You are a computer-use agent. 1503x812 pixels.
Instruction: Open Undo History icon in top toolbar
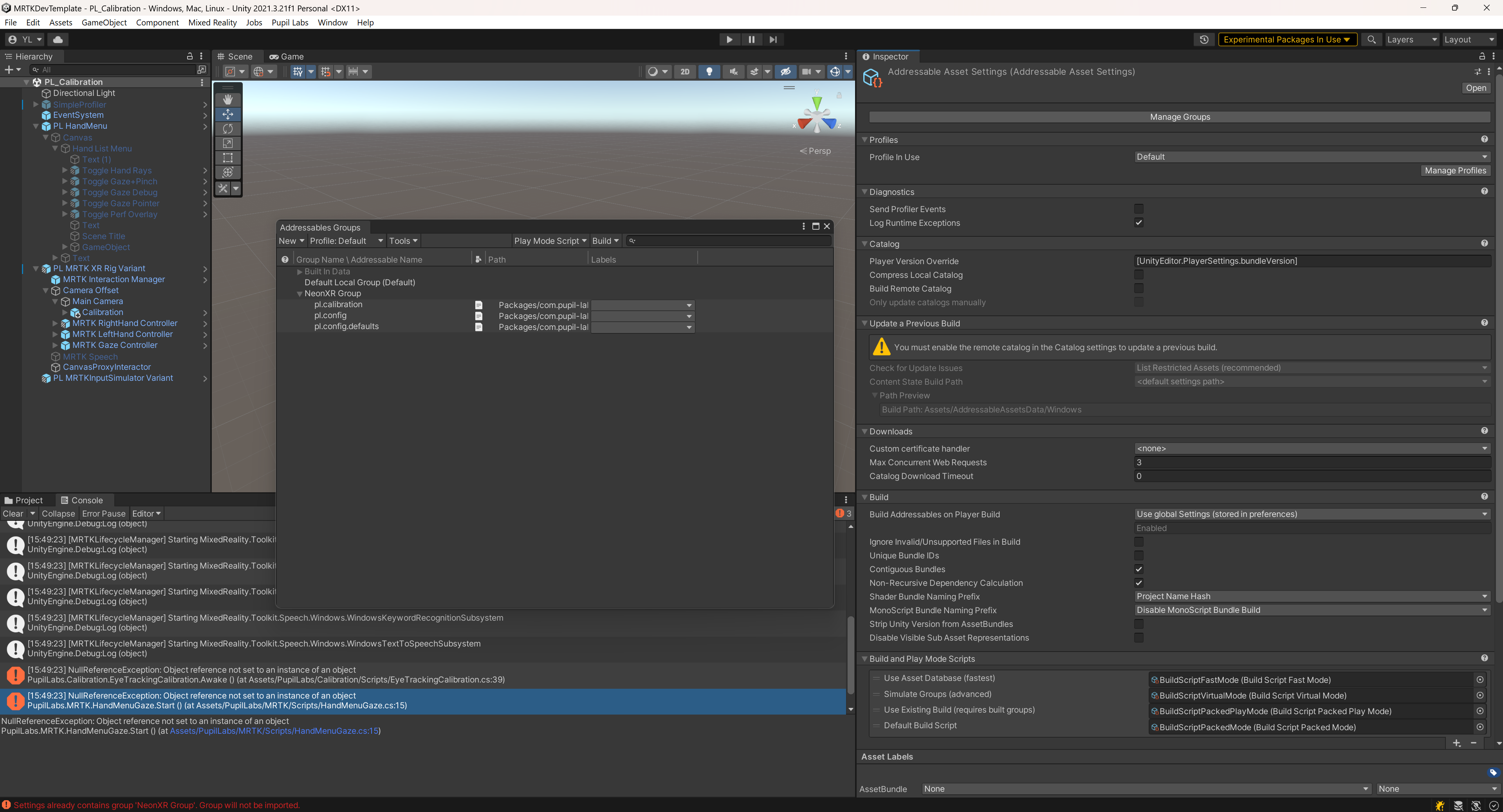(x=1203, y=39)
